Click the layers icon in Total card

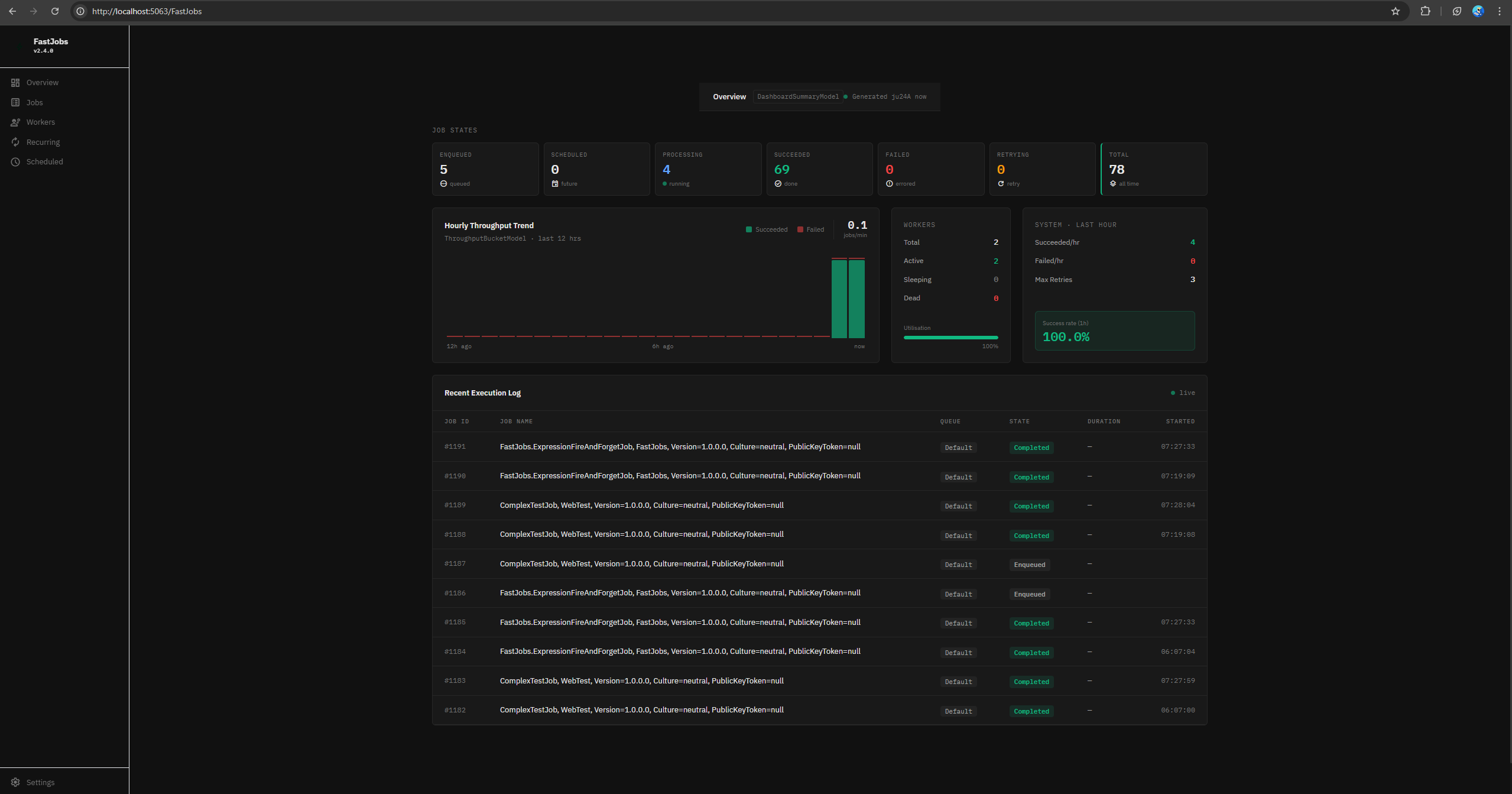point(1113,184)
